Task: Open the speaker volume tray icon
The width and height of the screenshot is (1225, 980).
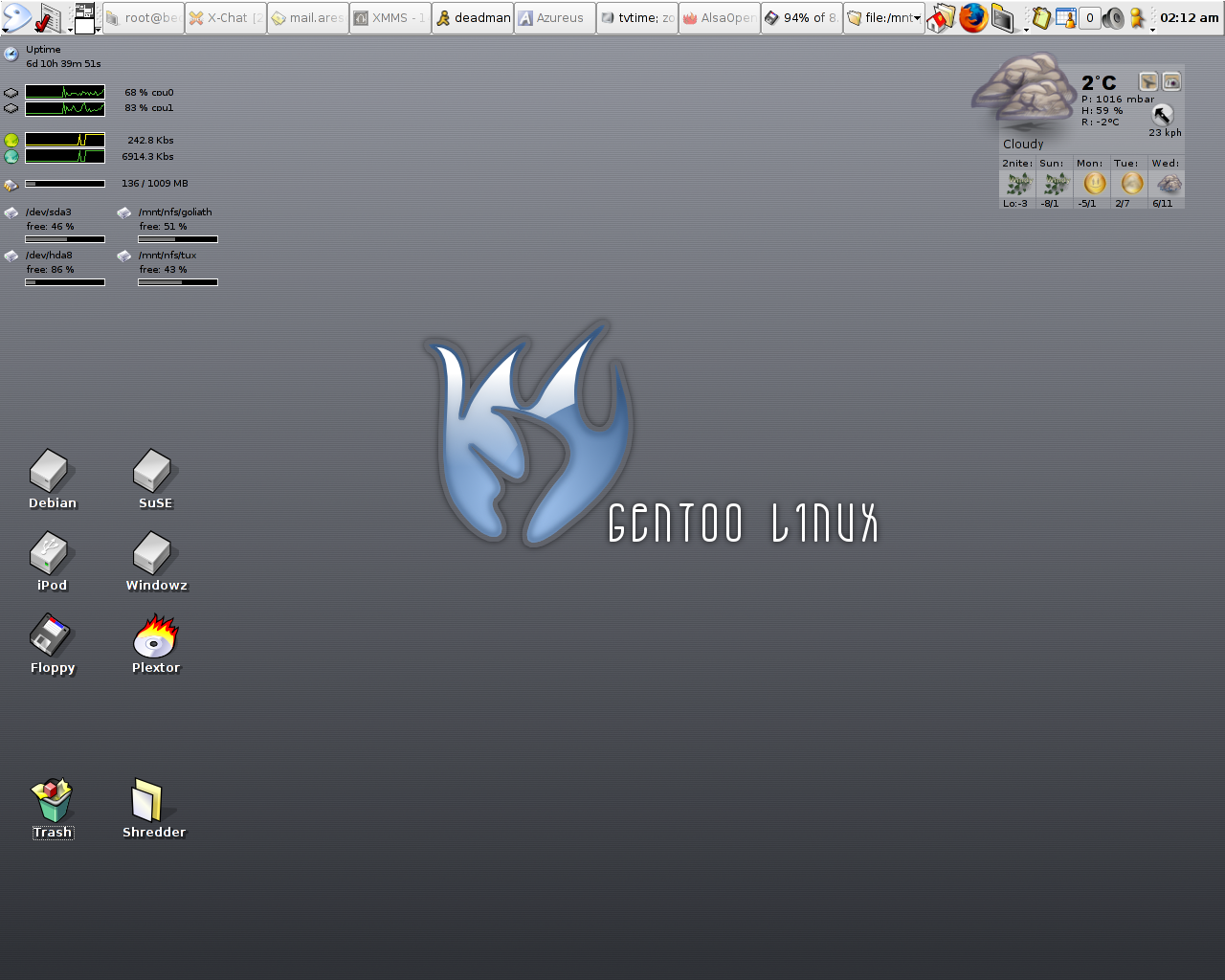Action: 1113,17
